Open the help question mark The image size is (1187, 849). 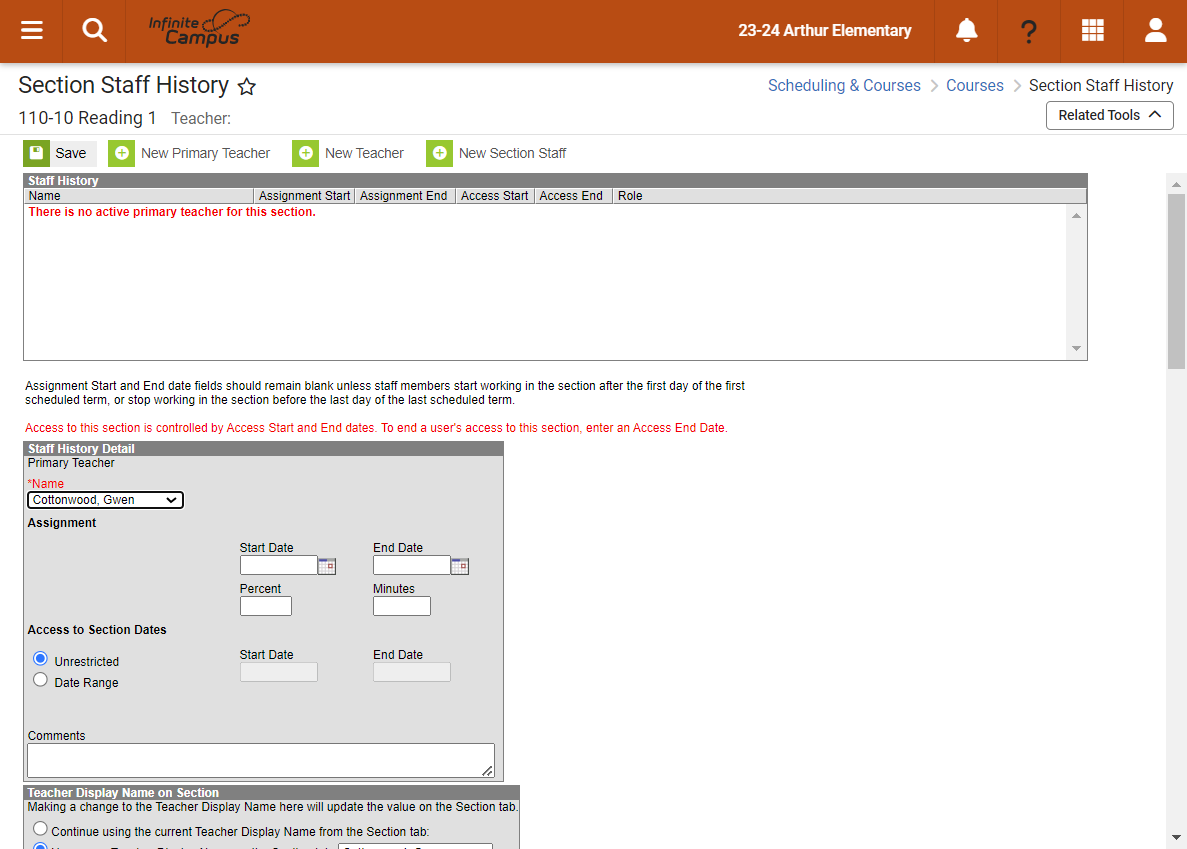1028,31
